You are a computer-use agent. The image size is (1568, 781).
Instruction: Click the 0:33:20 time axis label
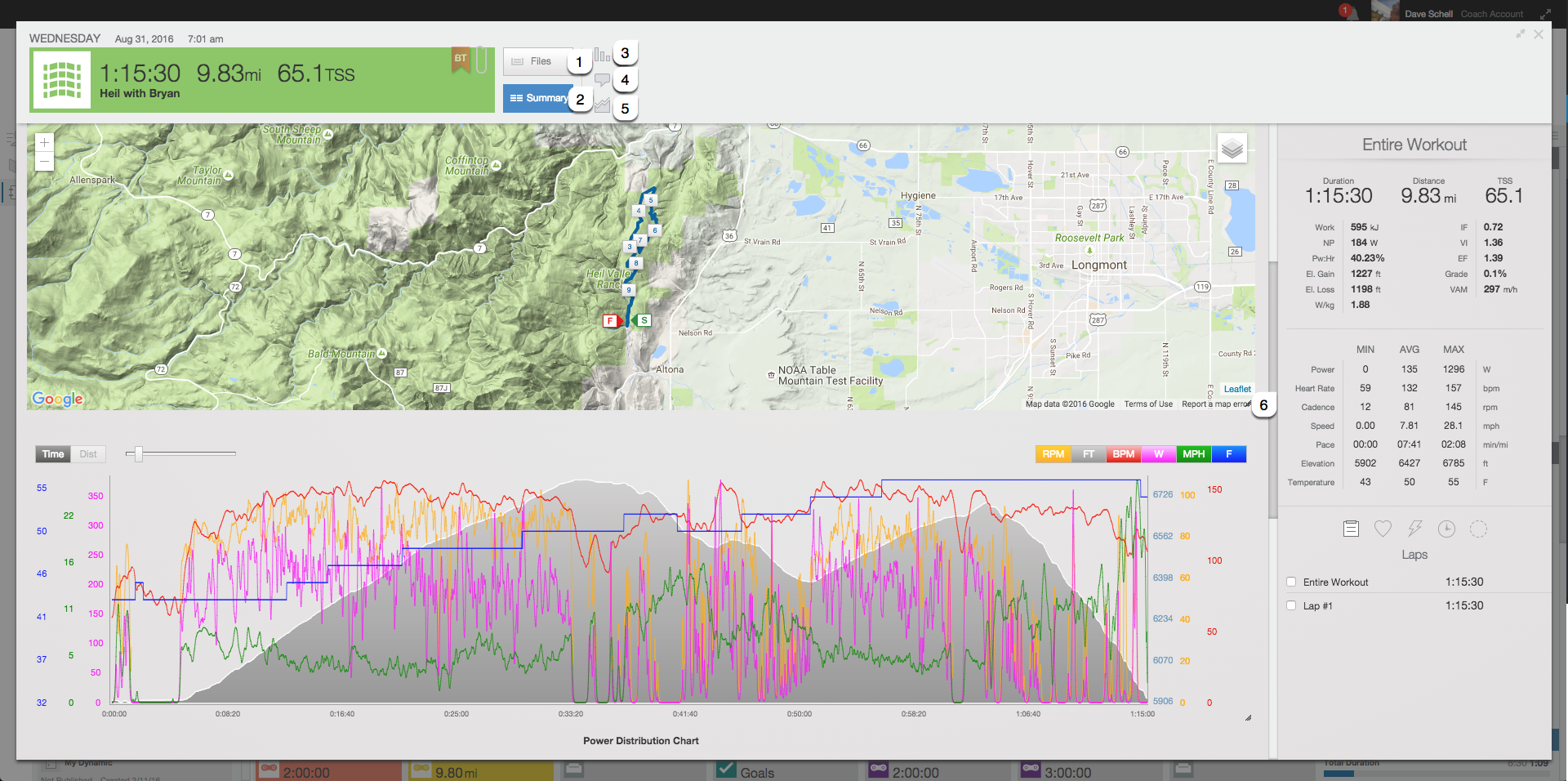point(571,714)
